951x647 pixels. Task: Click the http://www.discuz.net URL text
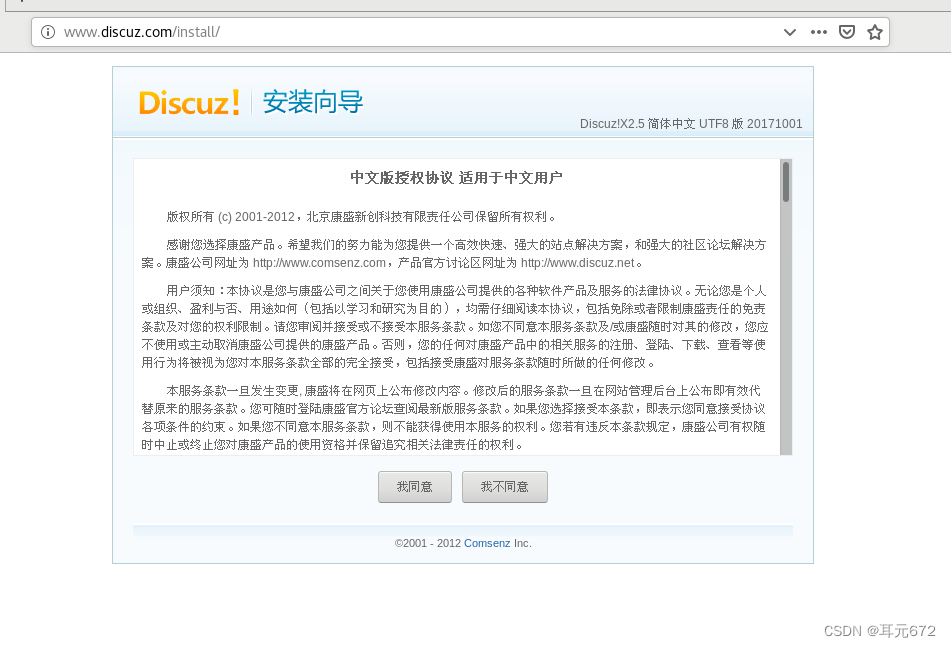click(577, 263)
